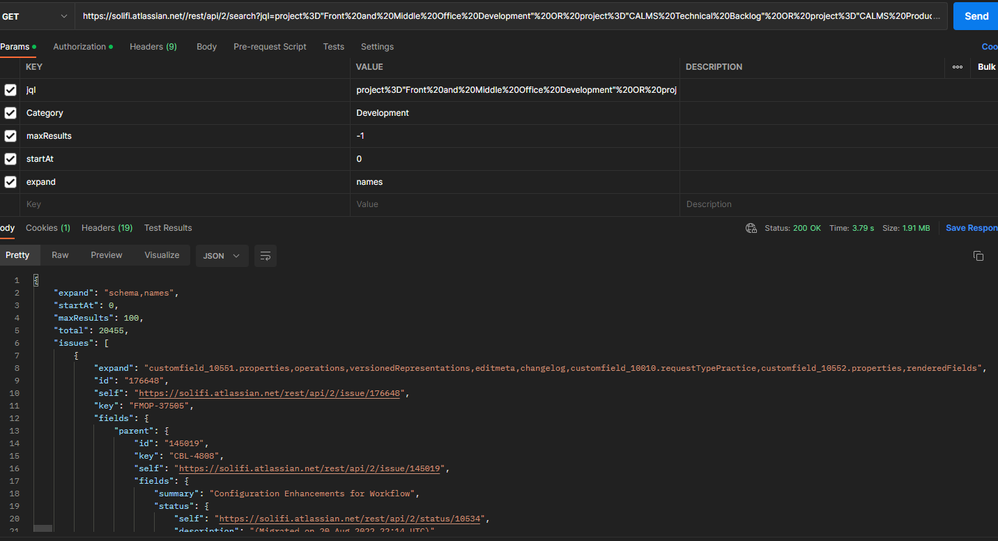The width and height of the screenshot is (998, 541).
Task: Click the "maxResults": 100 response line
Action: pyautogui.click(x=99, y=318)
